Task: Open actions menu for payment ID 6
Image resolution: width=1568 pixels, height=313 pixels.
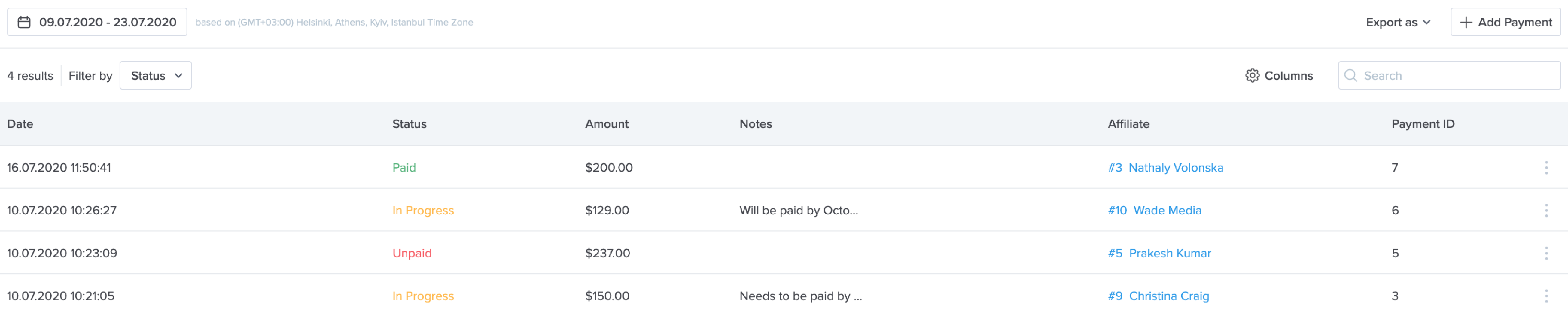Action: (x=1546, y=210)
